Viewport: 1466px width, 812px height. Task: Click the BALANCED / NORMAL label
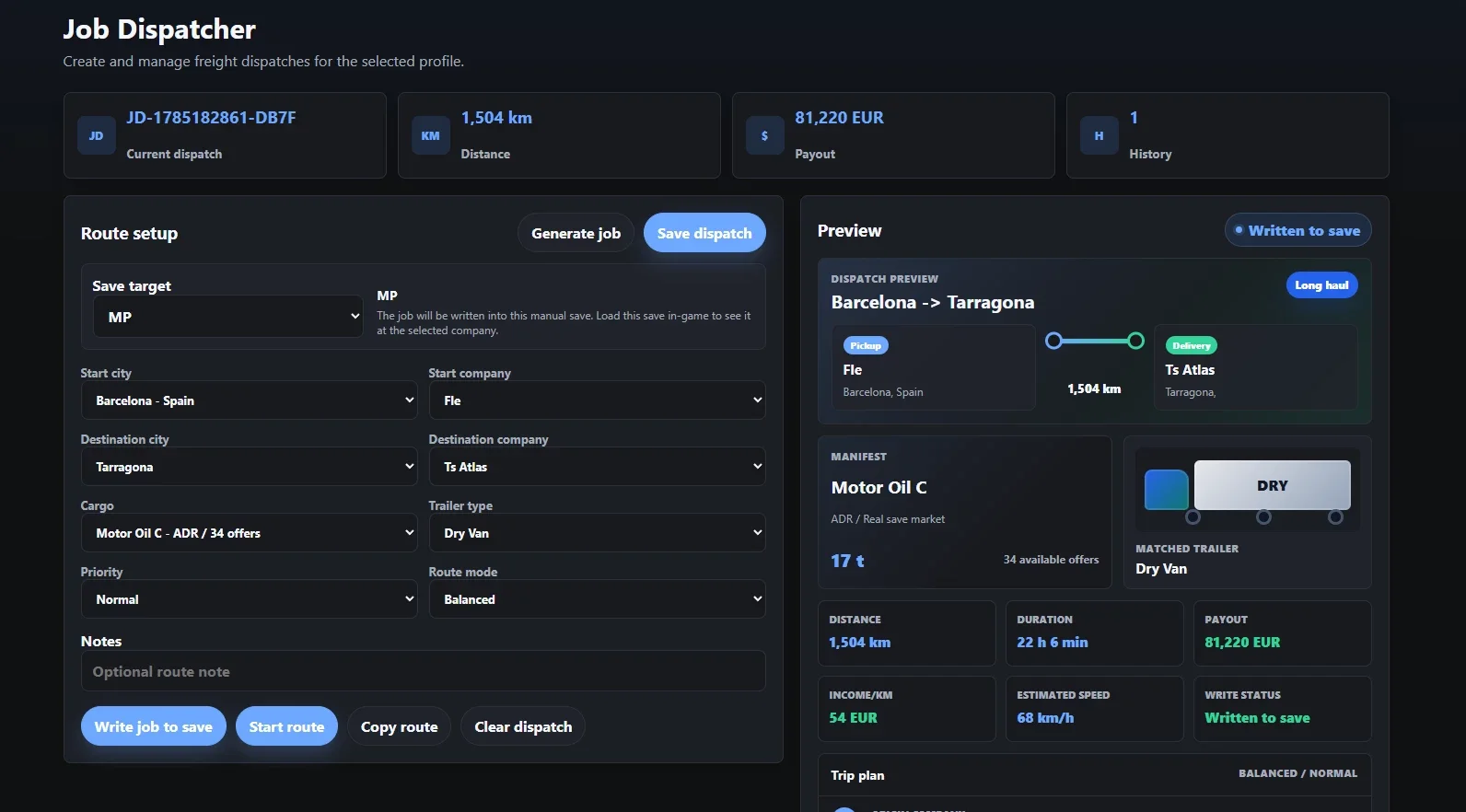1297,773
